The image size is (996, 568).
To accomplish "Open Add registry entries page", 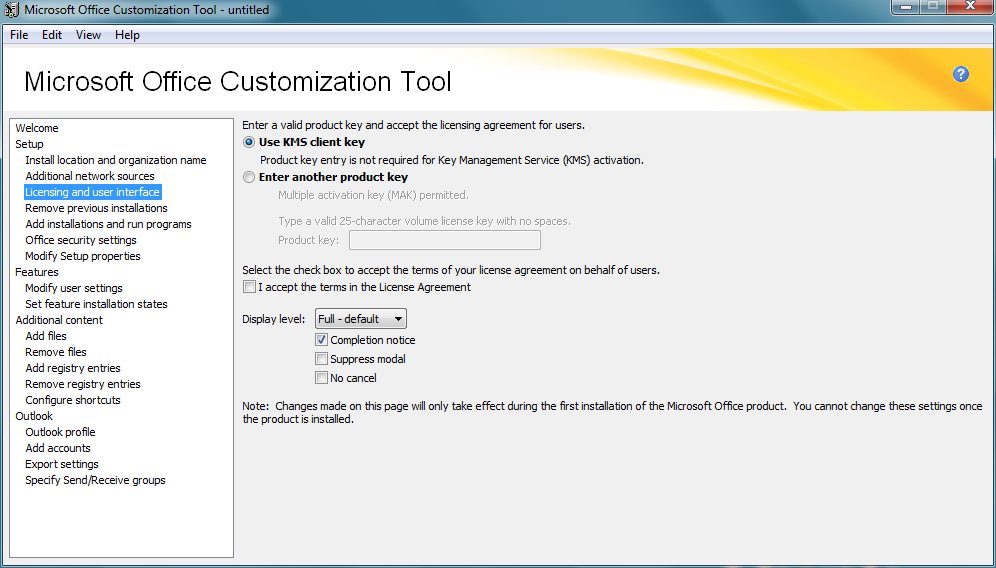I will coord(72,368).
